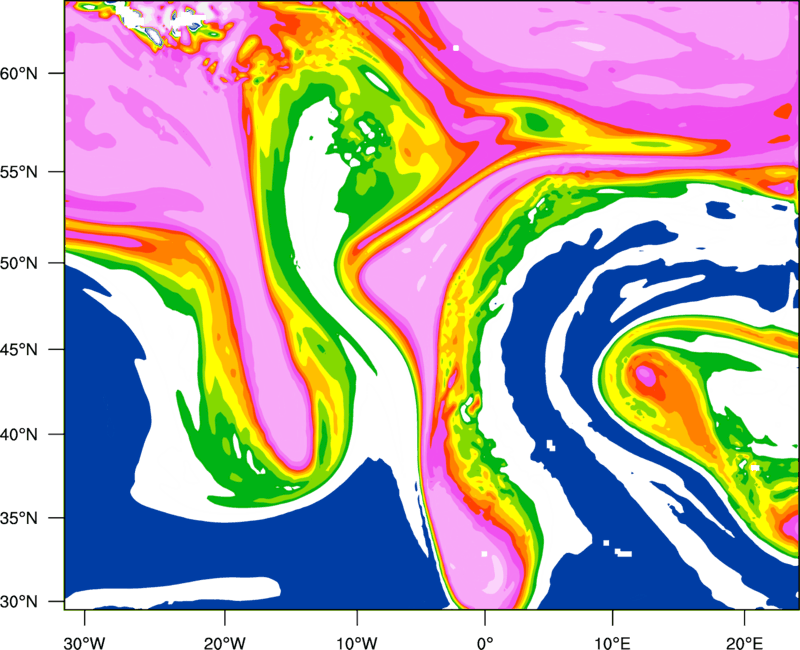Viewport: 800px width, 650px height.
Task: Click the 50°N latitude label
Action: point(19,263)
